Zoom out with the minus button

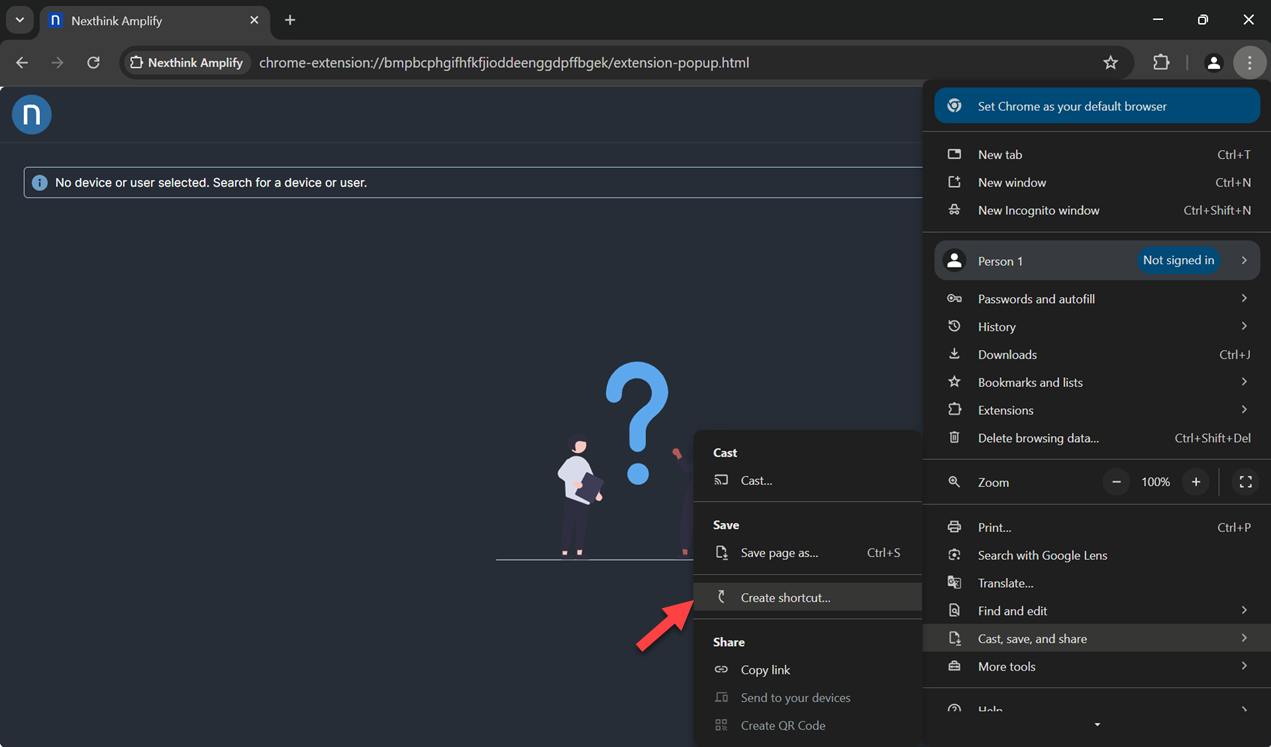tap(1116, 482)
